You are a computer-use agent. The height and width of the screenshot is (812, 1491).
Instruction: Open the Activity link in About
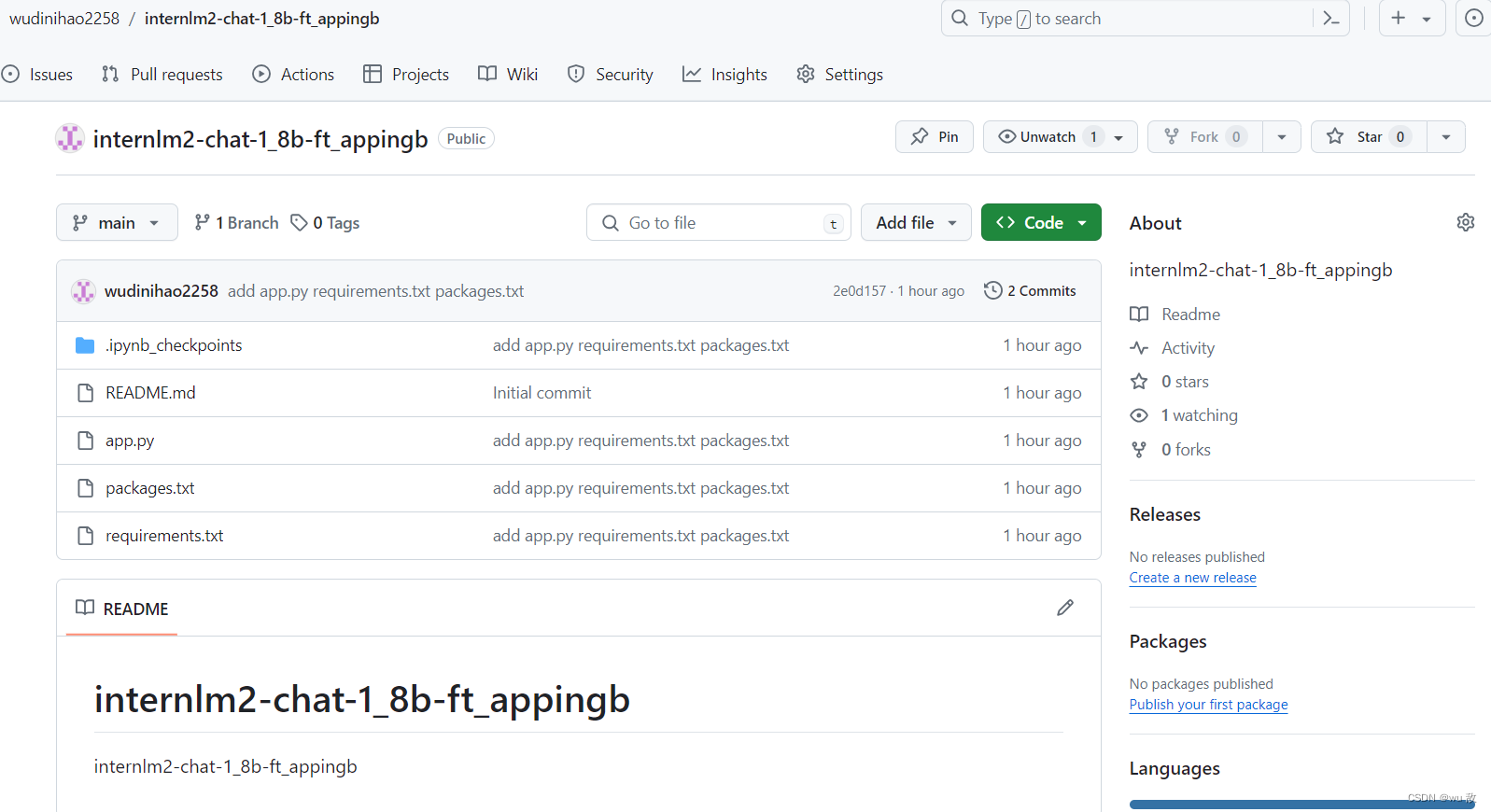click(x=1173, y=348)
